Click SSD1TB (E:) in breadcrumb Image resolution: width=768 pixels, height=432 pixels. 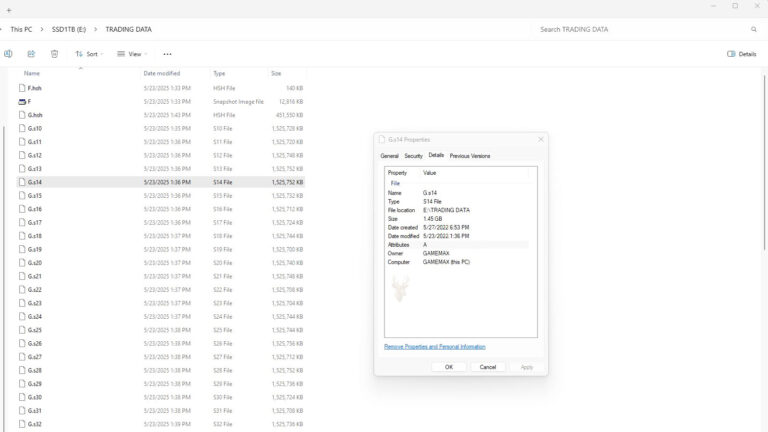pyautogui.click(x=69, y=29)
